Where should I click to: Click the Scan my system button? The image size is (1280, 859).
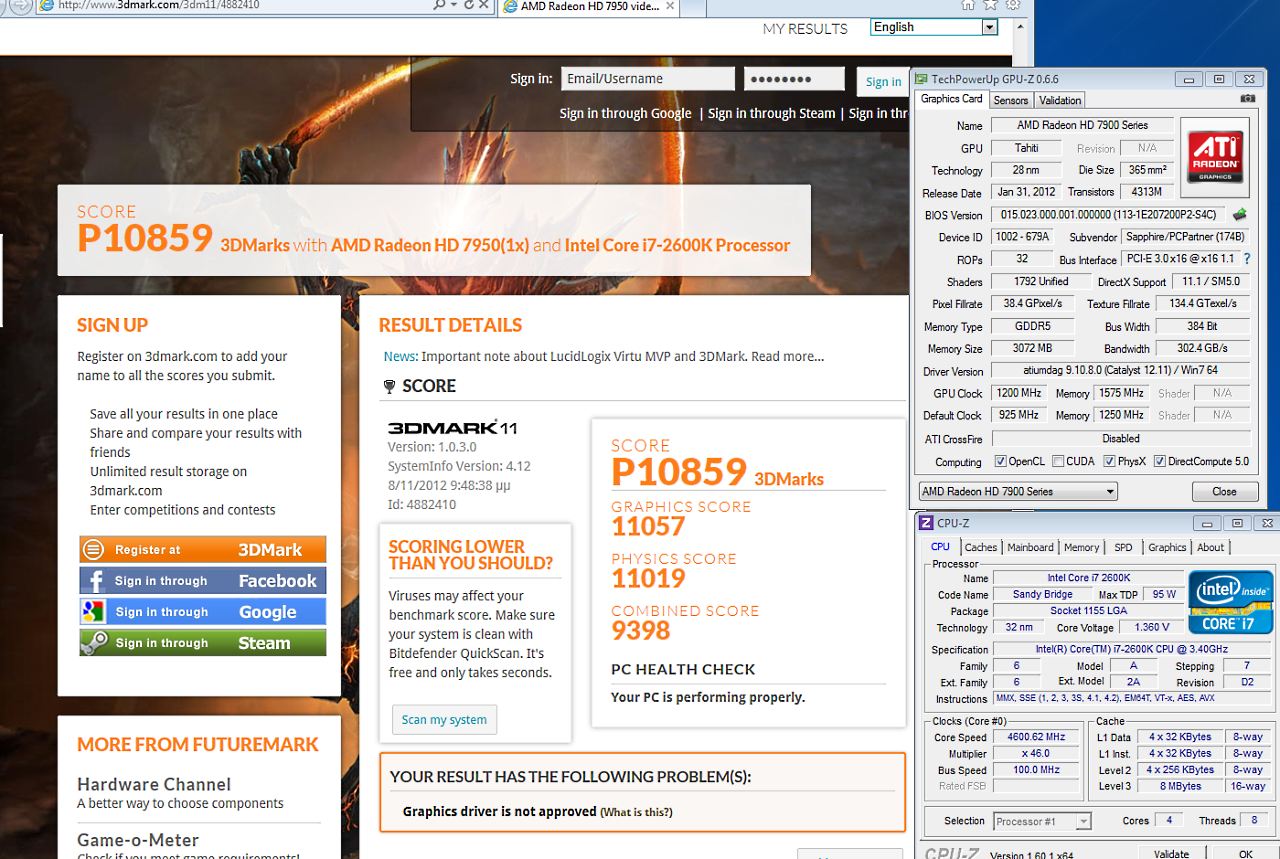(444, 720)
